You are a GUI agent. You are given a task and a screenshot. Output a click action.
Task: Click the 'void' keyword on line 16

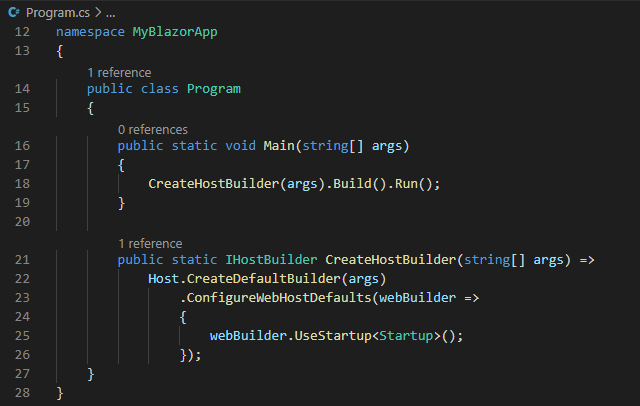(x=240, y=146)
